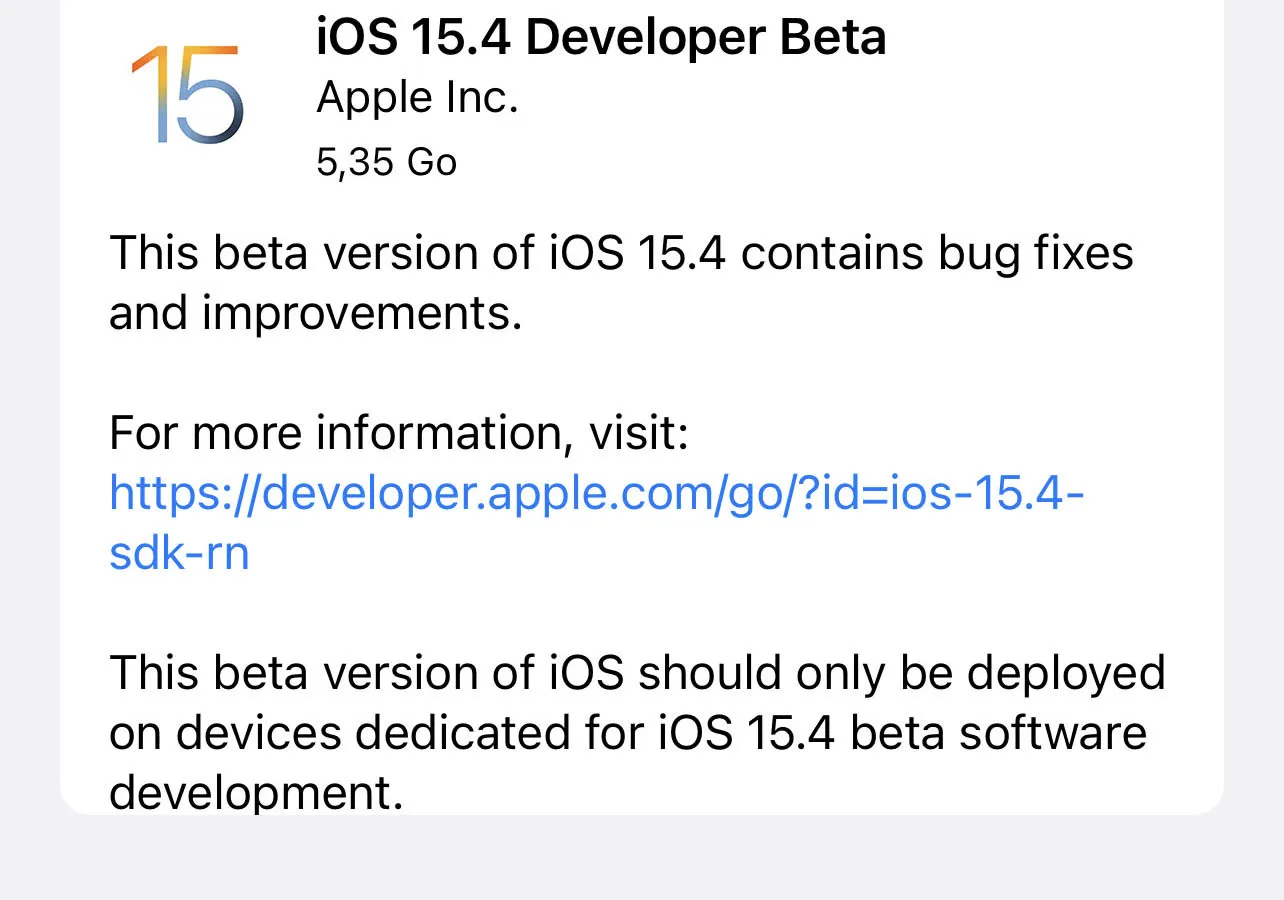Open the developer.apple.com release notes link
The height and width of the screenshot is (900, 1284).
pos(597,492)
